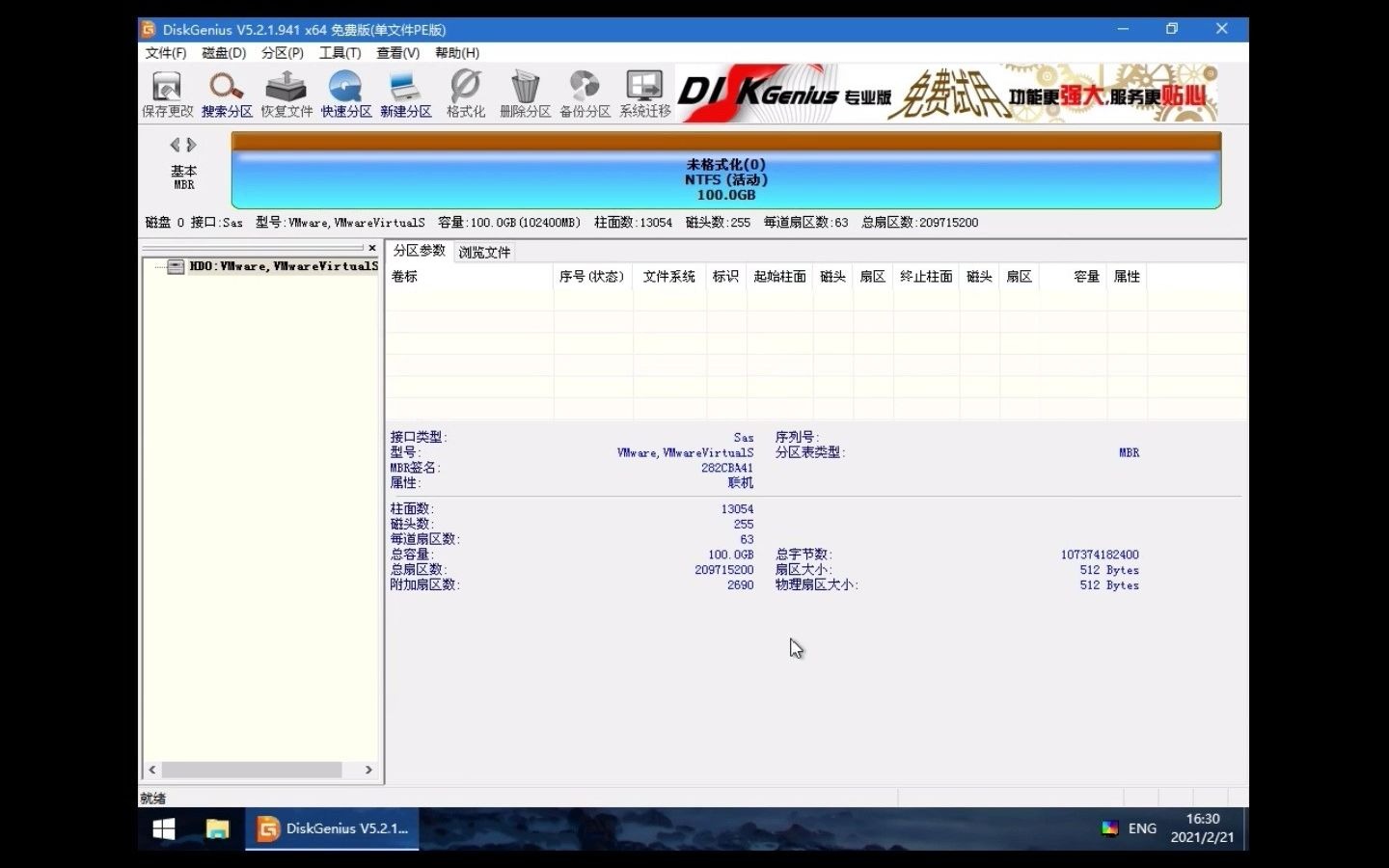The height and width of the screenshot is (868, 1389).
Task: Launch Quick Partition (快速分区) tool
Action: (x=346, y=94)
